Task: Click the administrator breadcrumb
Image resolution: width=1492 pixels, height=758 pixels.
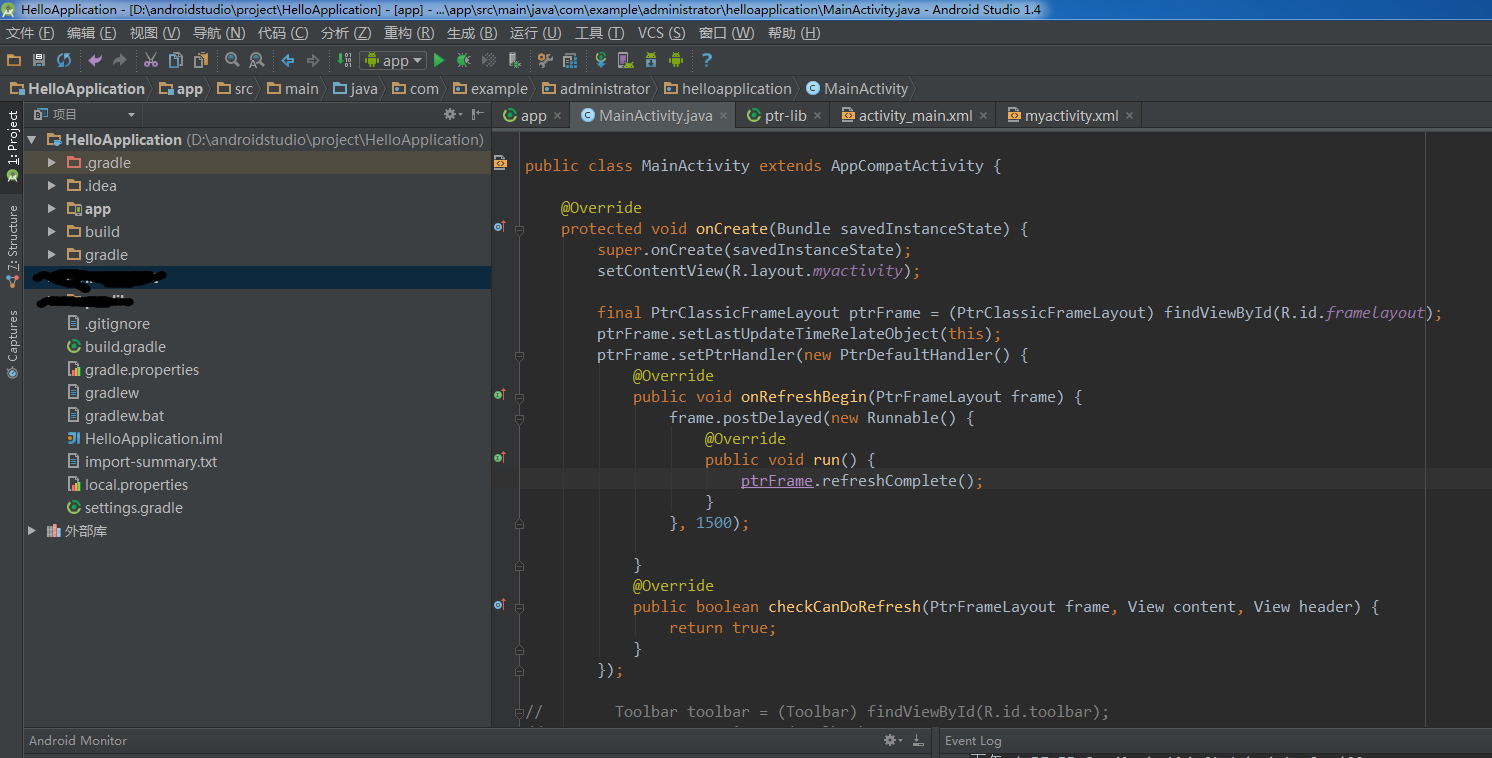Action: pyautogui.click(x=595, y=89)
